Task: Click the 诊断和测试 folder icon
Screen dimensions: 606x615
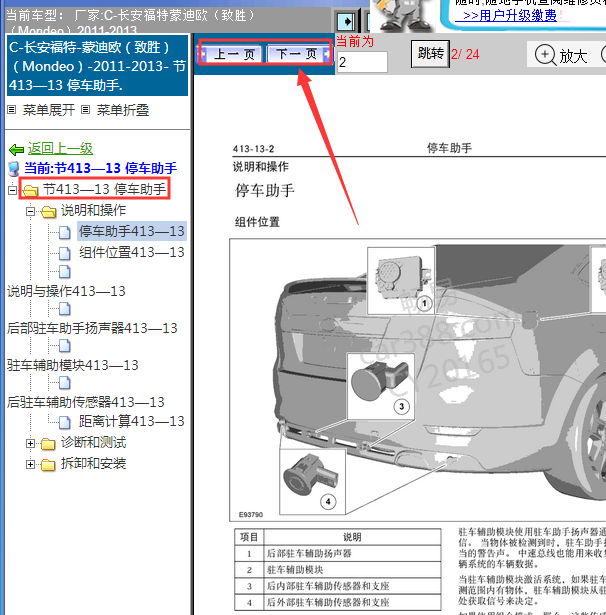Action: pos(48,444)
